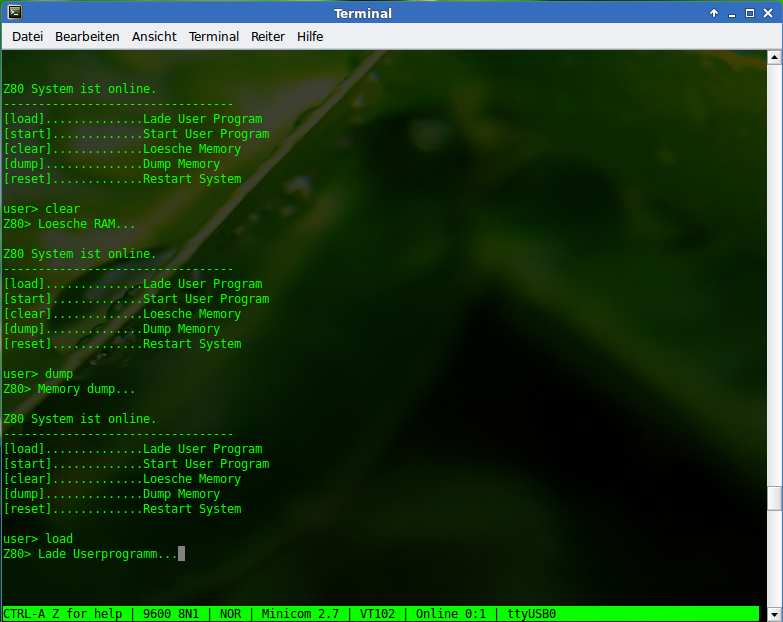Click the 'user> dump' command line

click(x=38, y=374)
